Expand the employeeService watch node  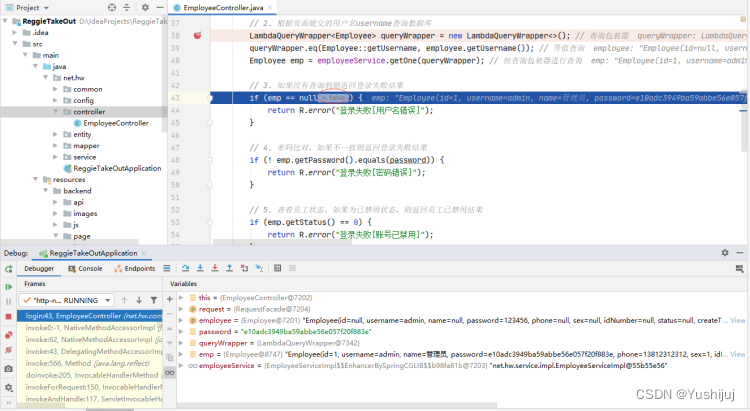[x=181, y=366]
